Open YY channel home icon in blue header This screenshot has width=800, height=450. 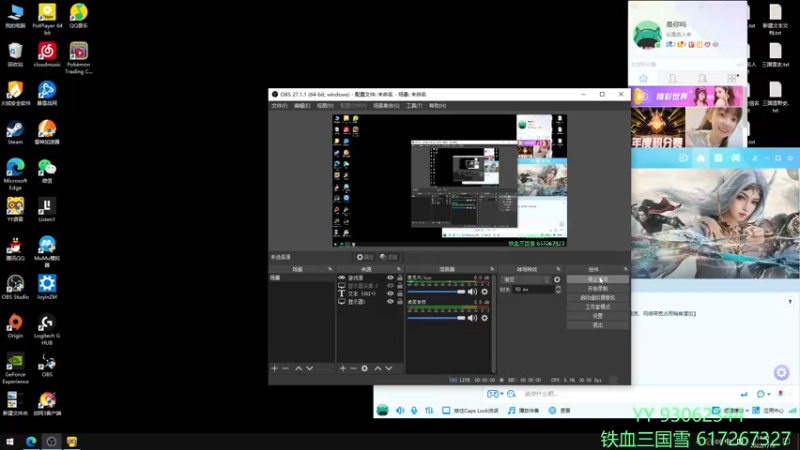click(x=701, y=158)
